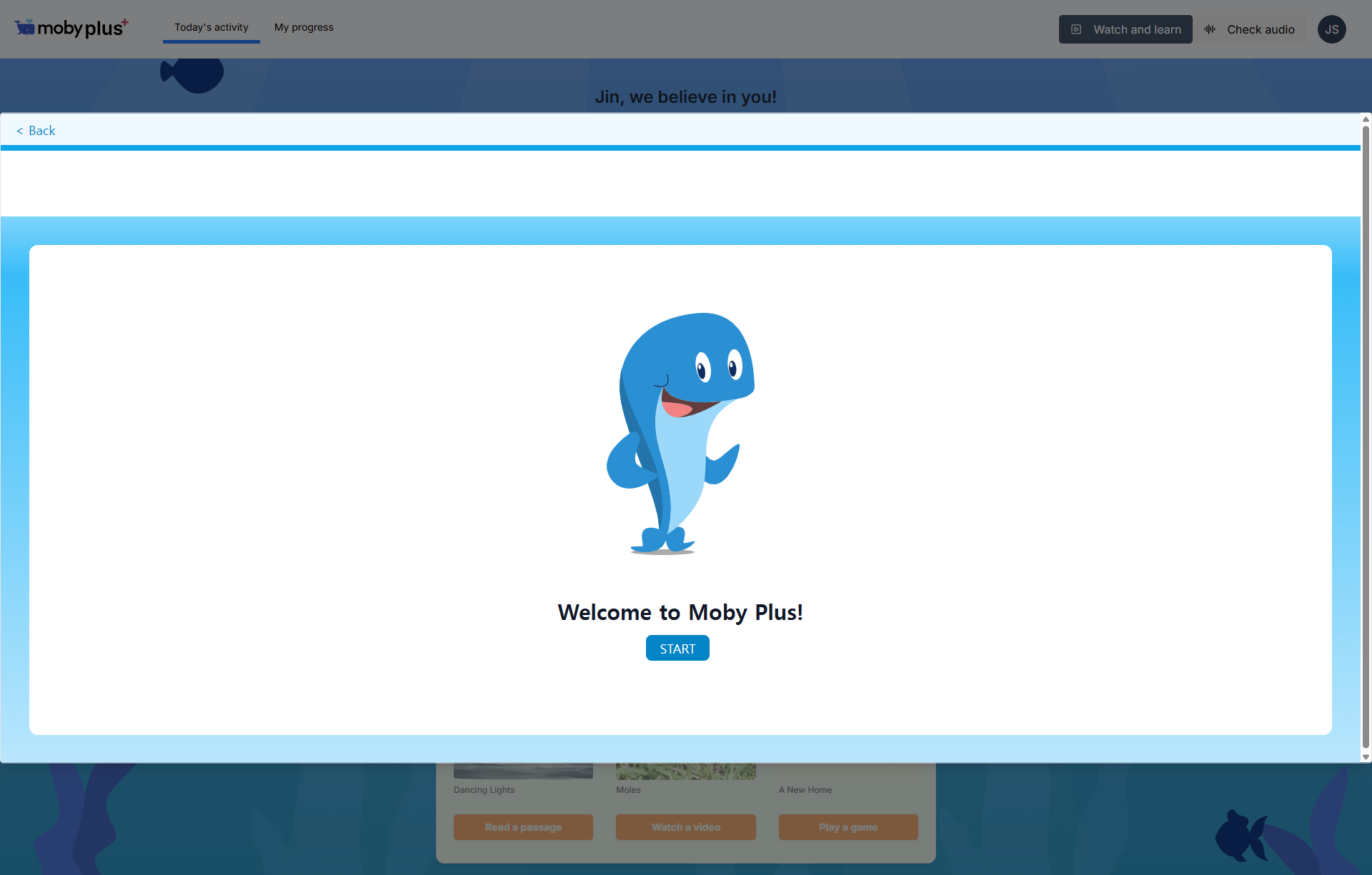Viewport: 1372px width, 875px height.
Task: Open the Today's activity tab
Action: pos(212,28)
